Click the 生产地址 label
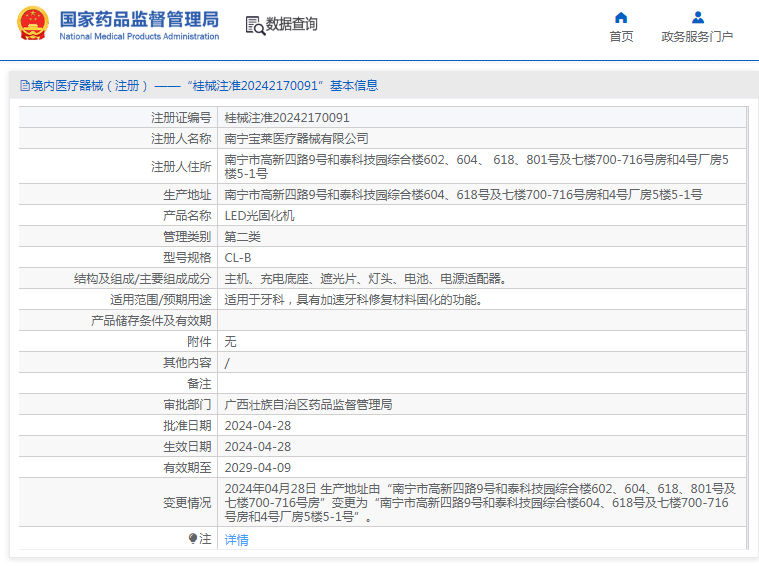 click(x=187, y=195)
